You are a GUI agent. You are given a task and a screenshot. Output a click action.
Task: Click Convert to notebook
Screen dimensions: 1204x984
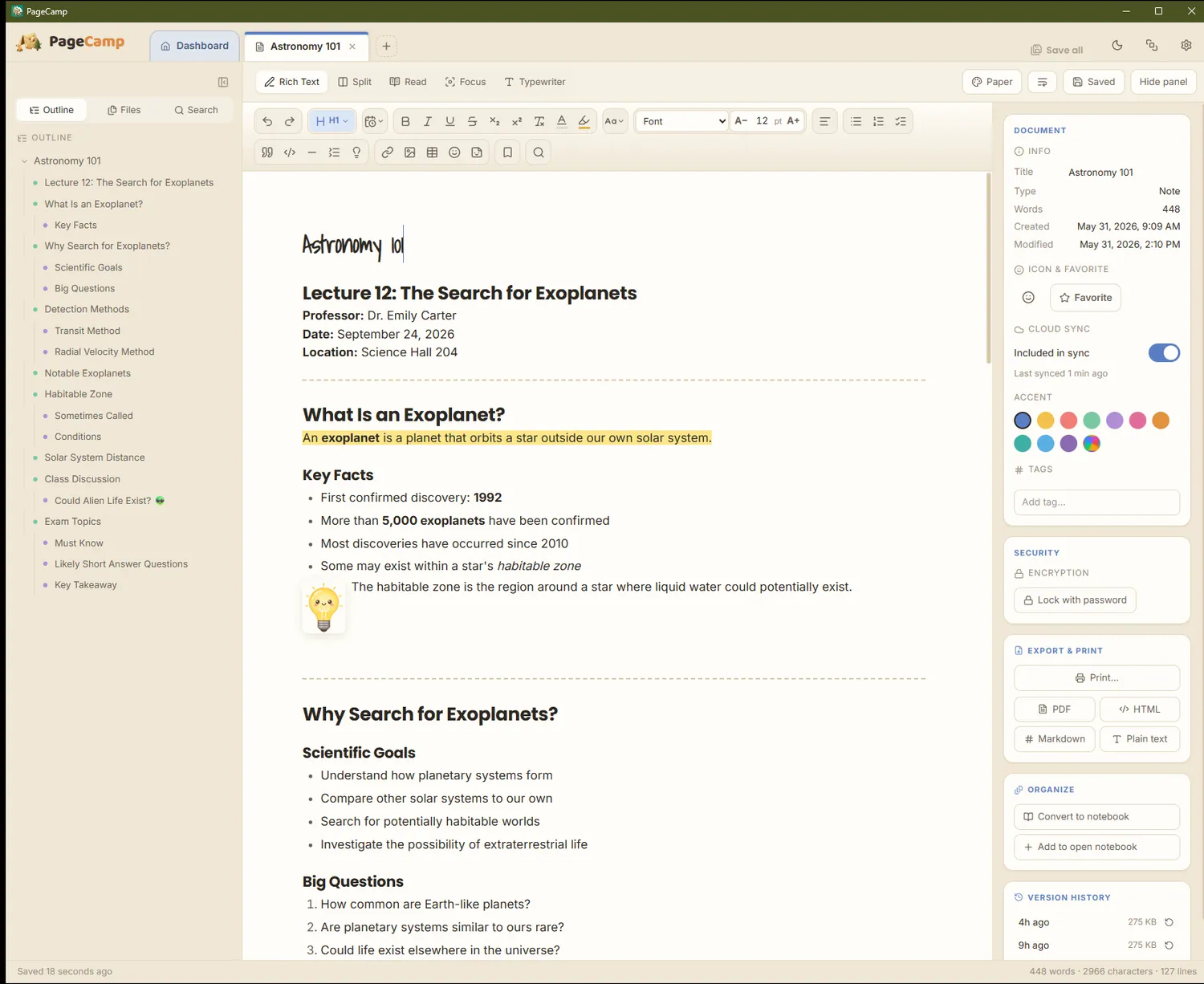1096,817
